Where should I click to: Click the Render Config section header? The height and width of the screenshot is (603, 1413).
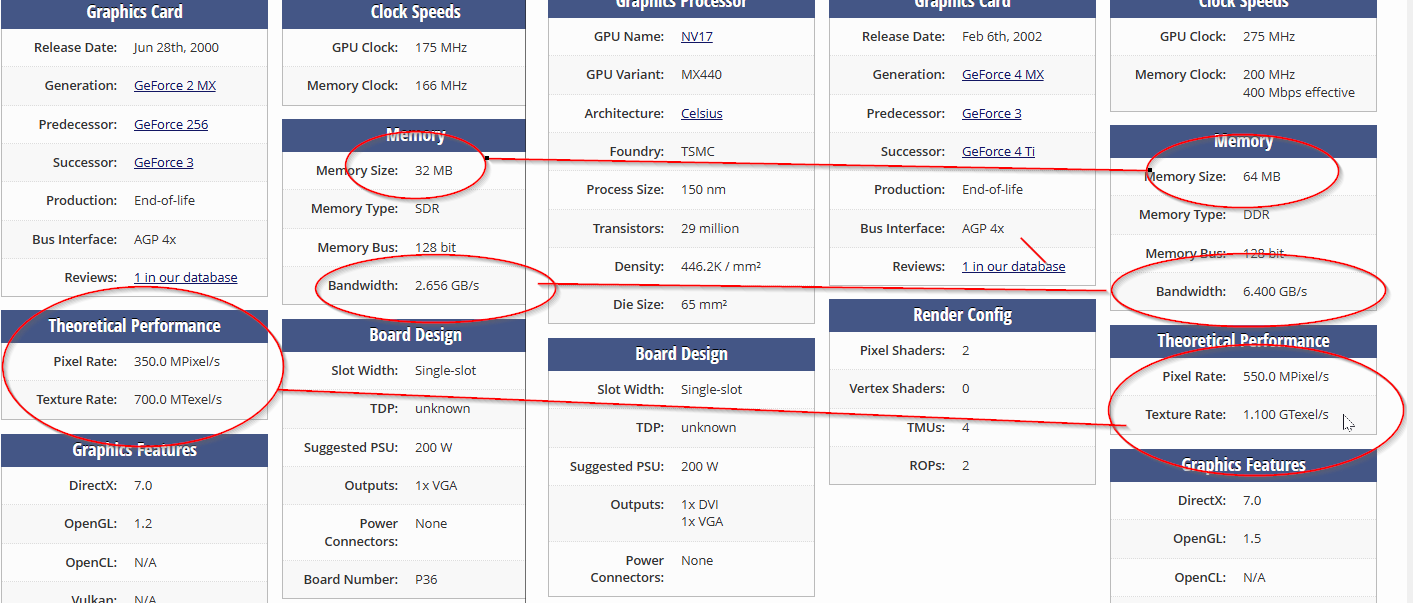[962, 315]
